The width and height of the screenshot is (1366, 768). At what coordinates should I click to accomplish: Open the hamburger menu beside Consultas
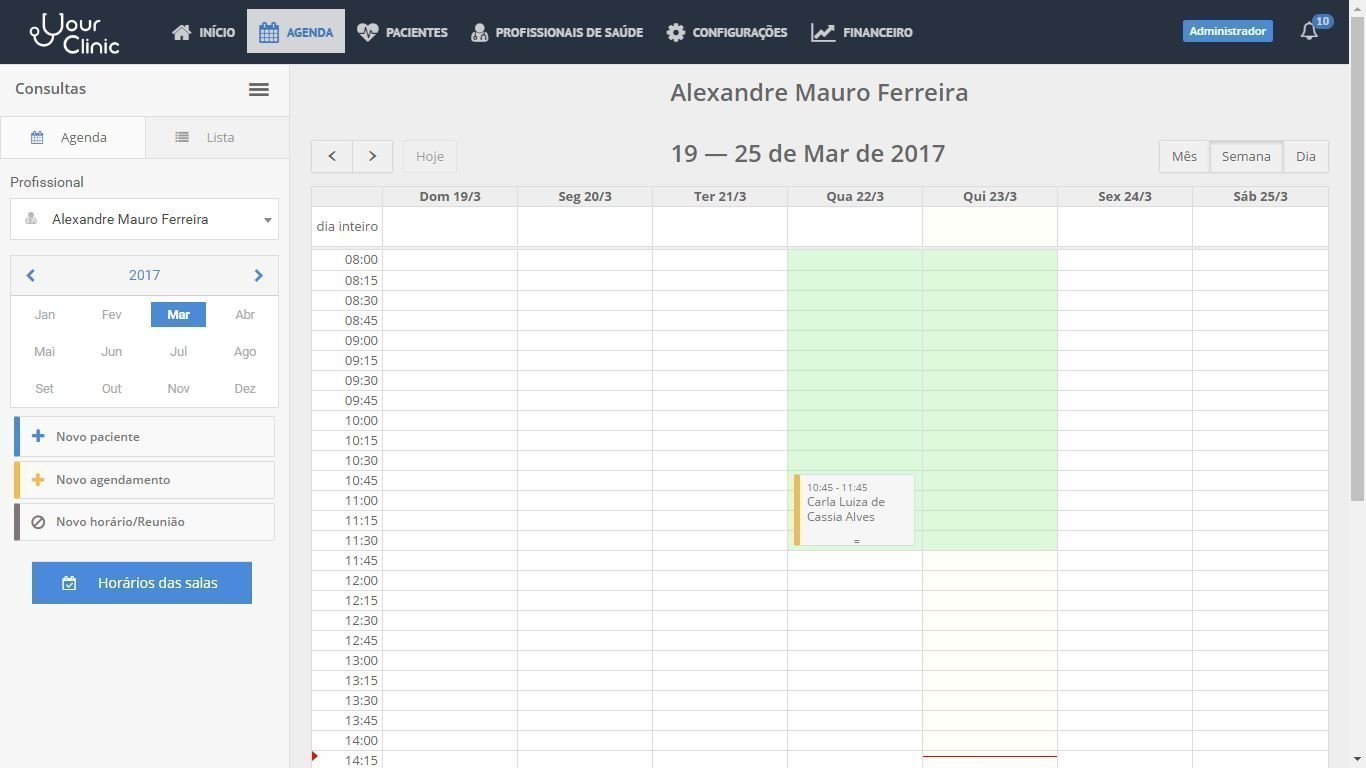[258, 89]
